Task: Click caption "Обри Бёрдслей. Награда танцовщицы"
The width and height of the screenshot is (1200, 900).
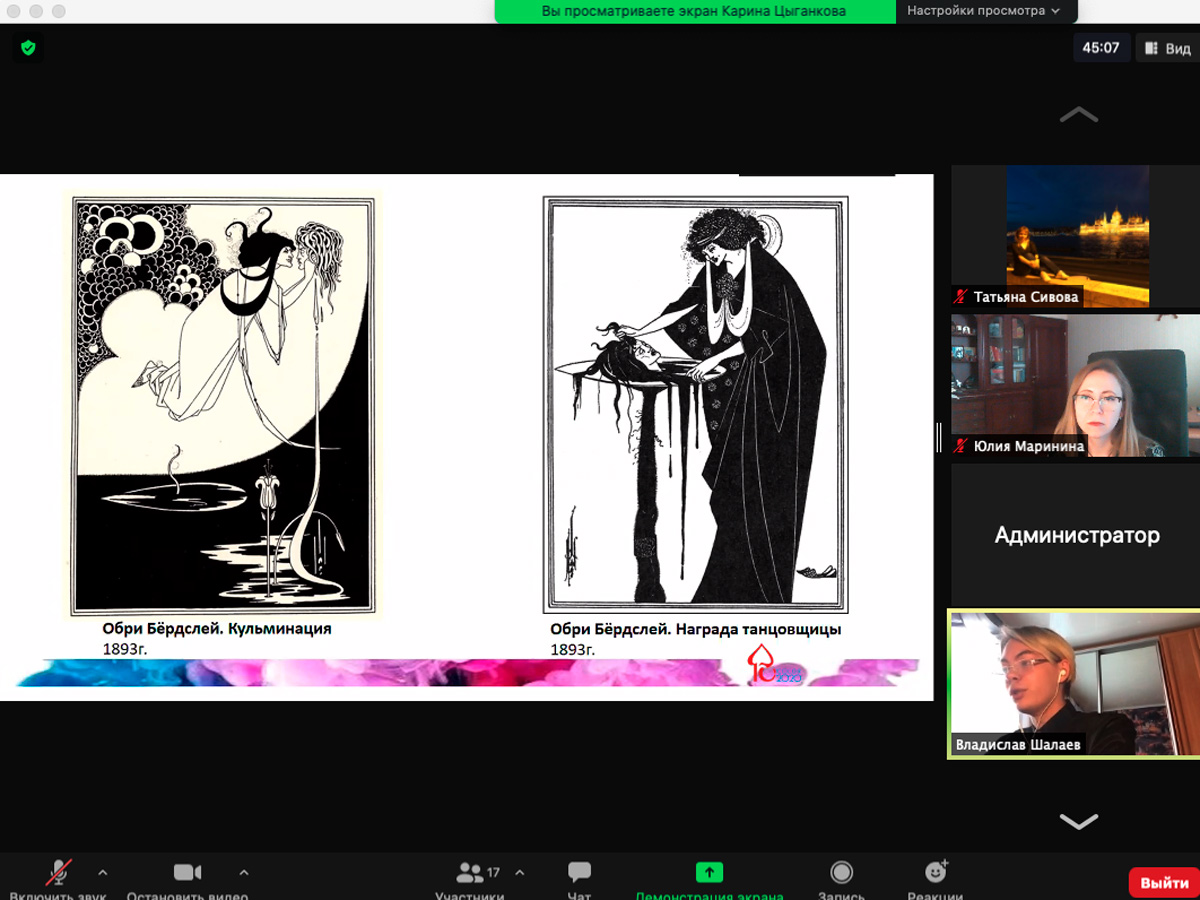Action: (696, 629)
